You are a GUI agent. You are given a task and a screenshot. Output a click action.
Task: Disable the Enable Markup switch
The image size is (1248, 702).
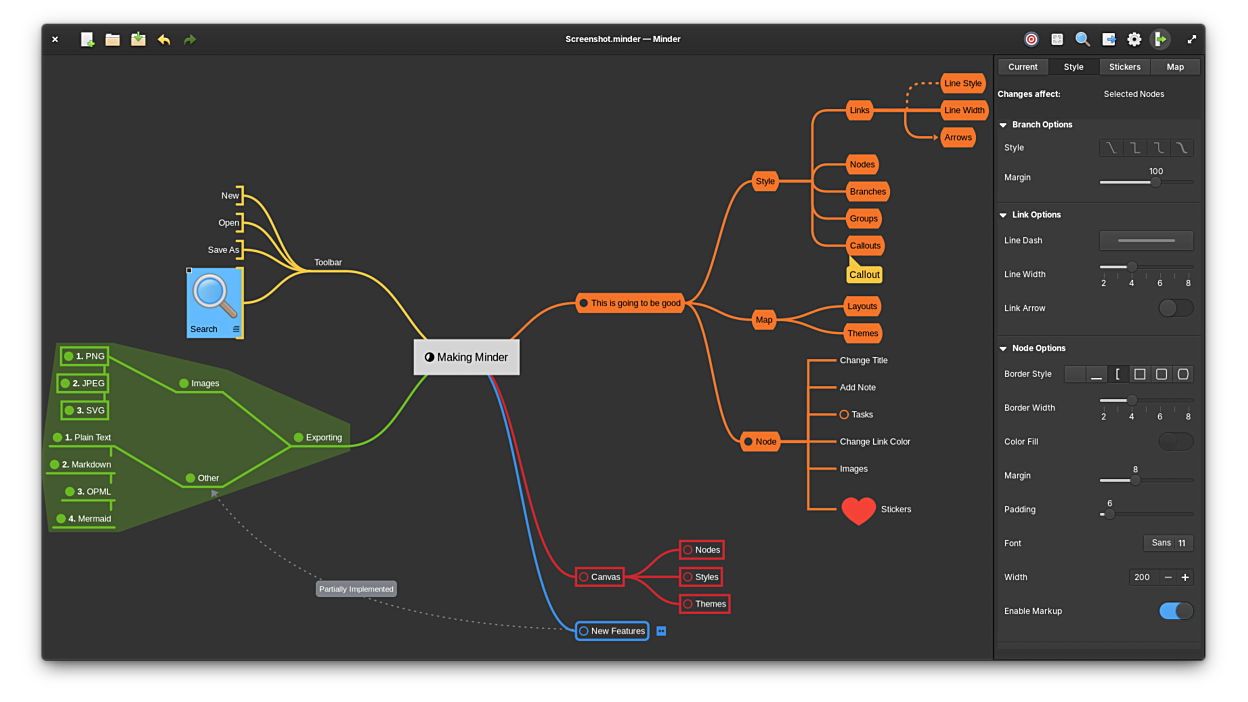tap(1175, 611)
